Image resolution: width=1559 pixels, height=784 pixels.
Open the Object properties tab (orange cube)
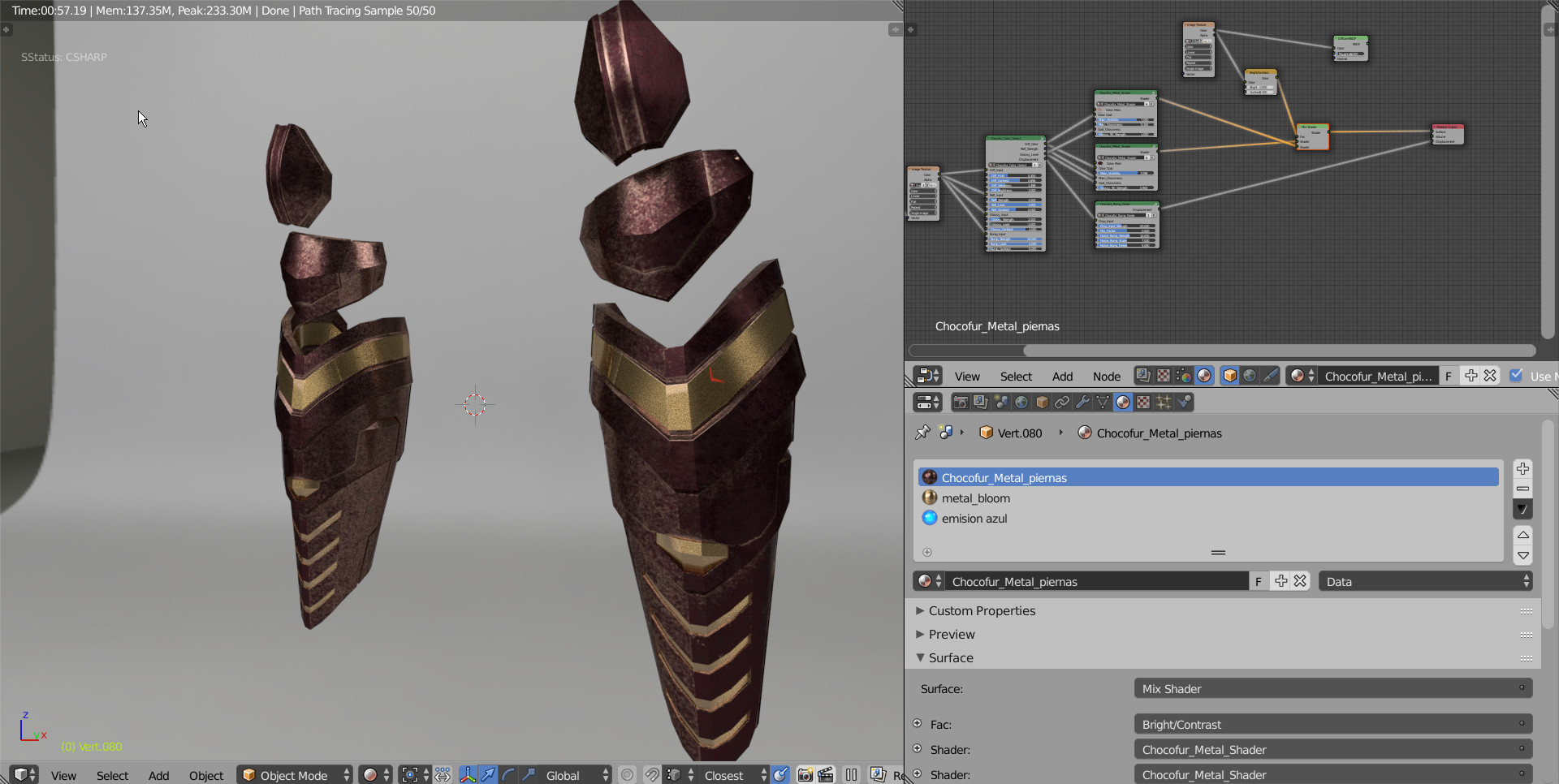[1042, 403]
